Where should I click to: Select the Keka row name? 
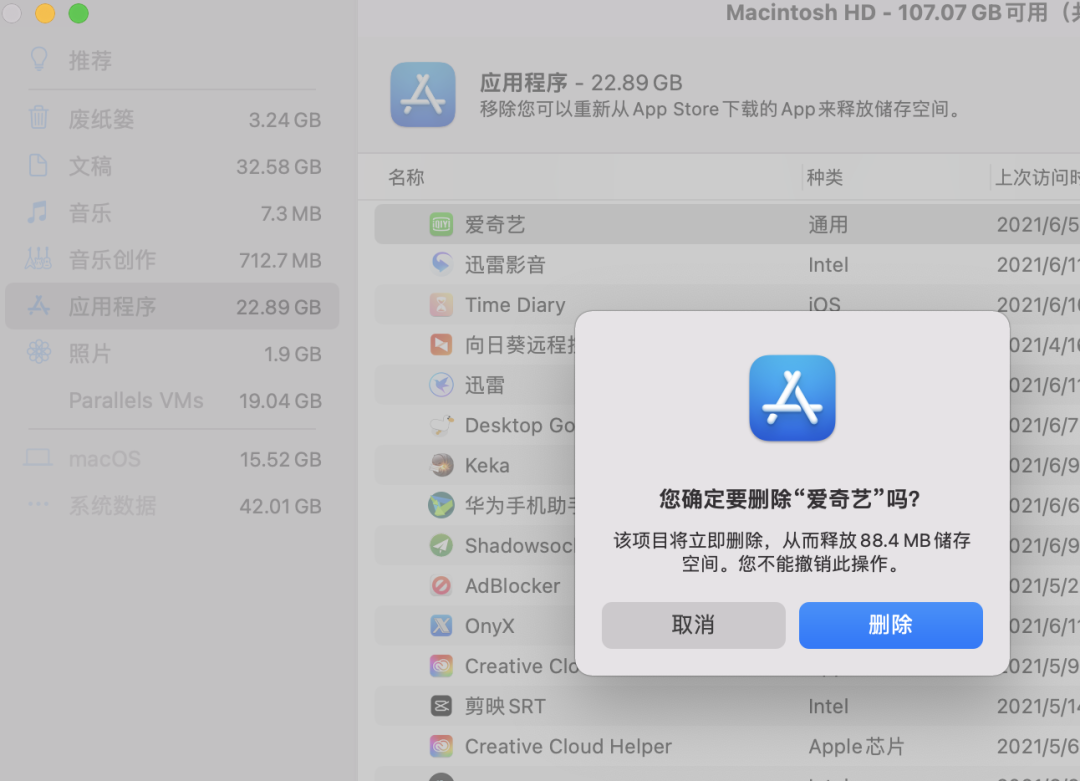click(488, 465)
